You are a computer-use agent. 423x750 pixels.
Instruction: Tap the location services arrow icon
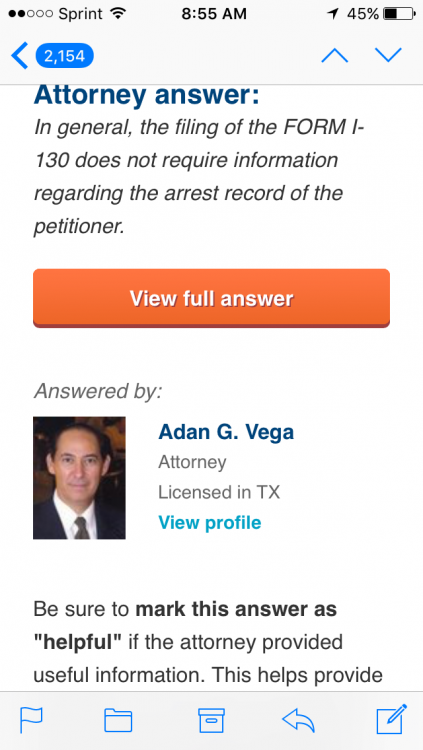click(x=333, y=14)
